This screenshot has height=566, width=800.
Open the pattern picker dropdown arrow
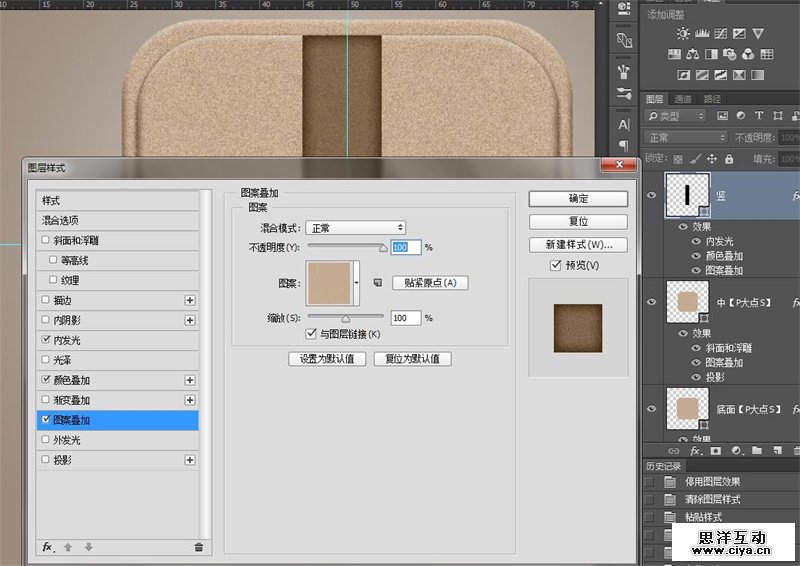click(356, 283)
